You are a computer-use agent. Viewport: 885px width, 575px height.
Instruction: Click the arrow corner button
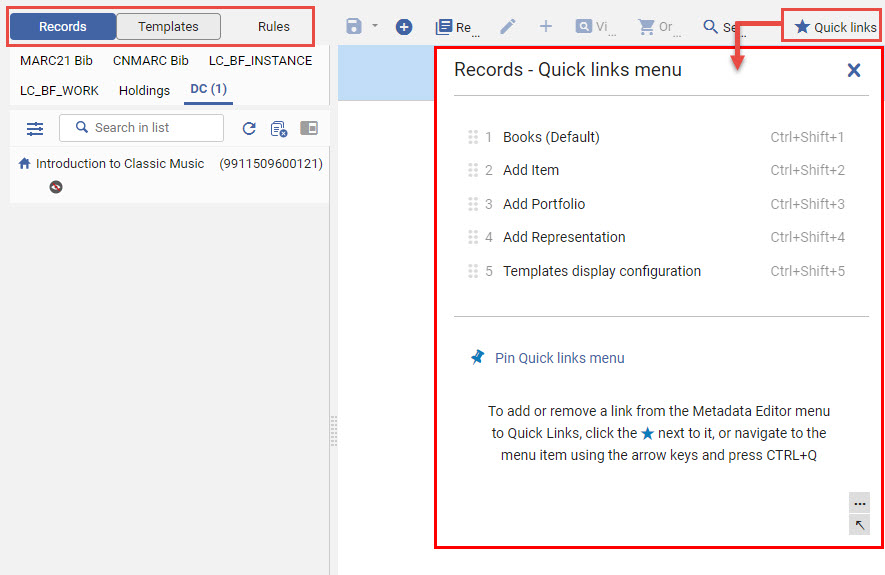tap(860, 525)
